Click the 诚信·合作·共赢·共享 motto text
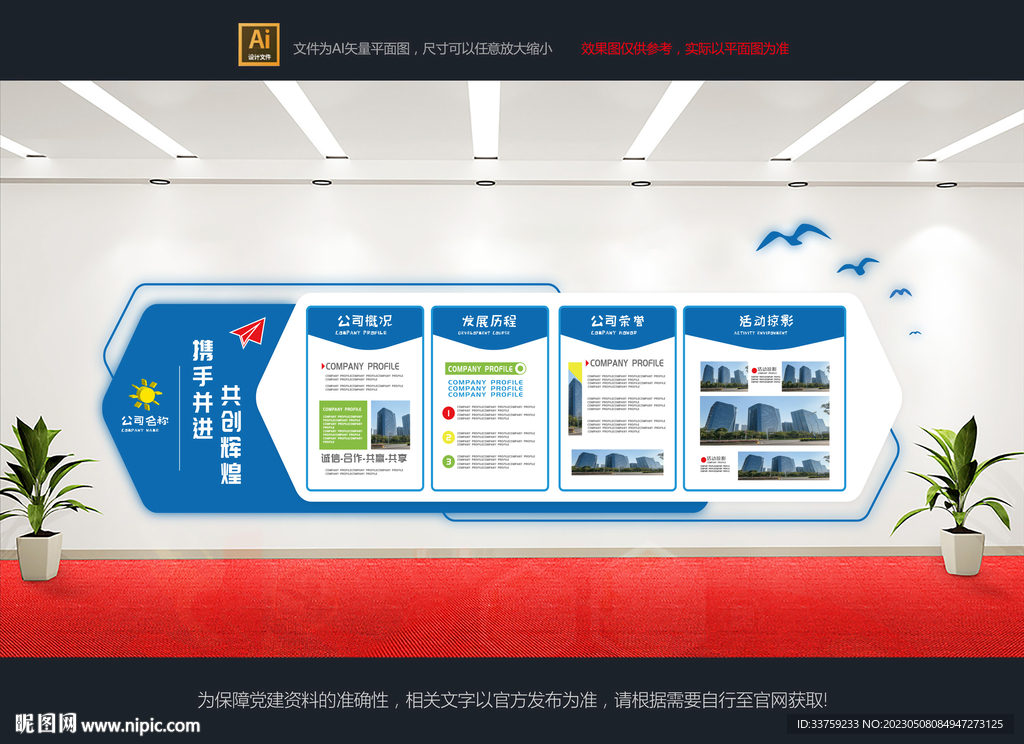This screenshot has height=744, width=1024. 364,459
